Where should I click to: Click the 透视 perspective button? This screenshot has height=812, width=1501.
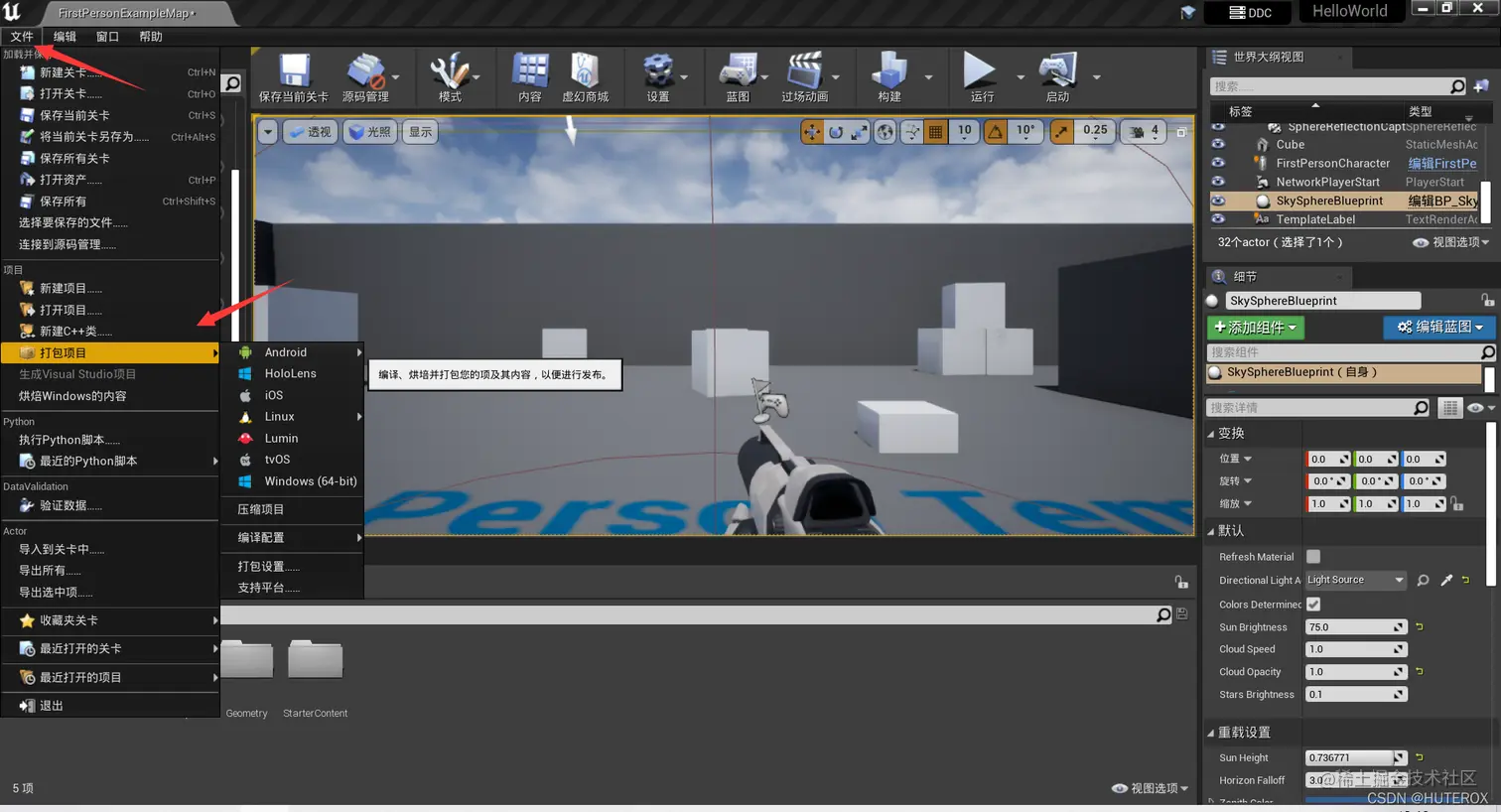click(x=311, y=132)
